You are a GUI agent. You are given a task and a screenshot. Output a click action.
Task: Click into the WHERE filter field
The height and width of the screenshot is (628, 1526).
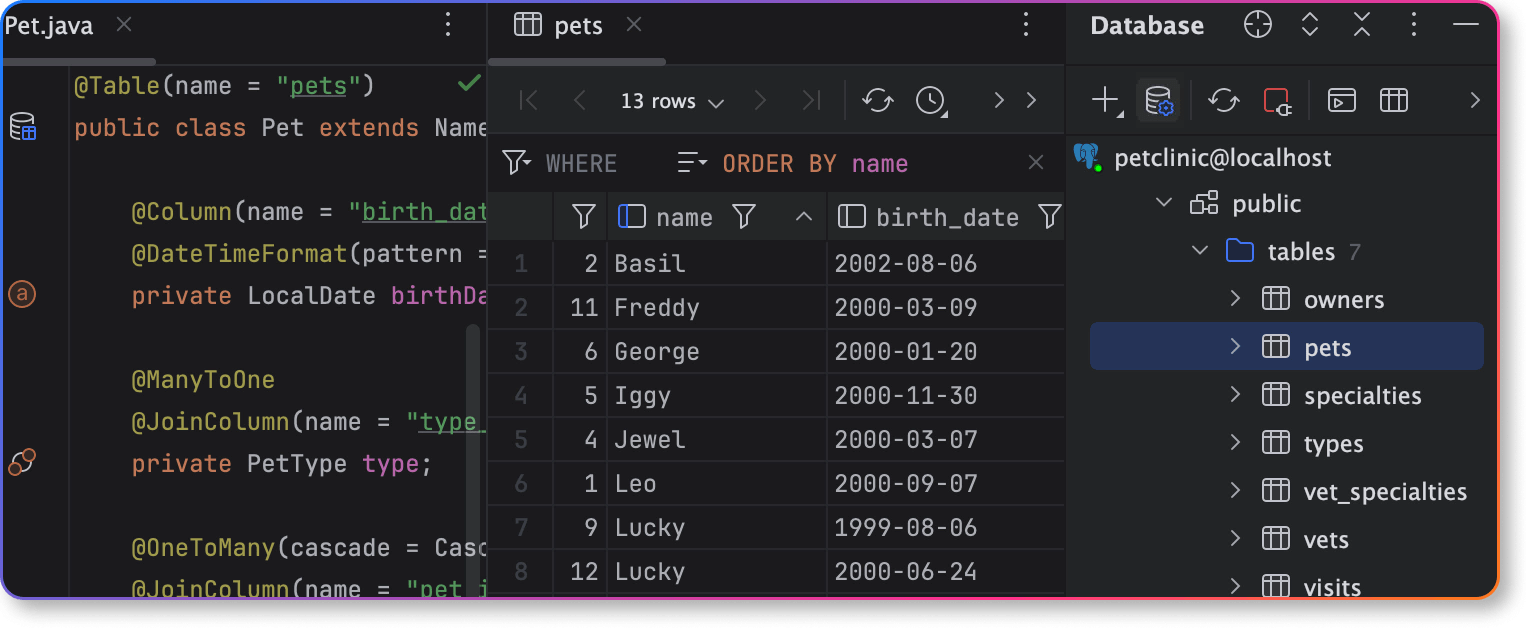click(x=582, y=163)
